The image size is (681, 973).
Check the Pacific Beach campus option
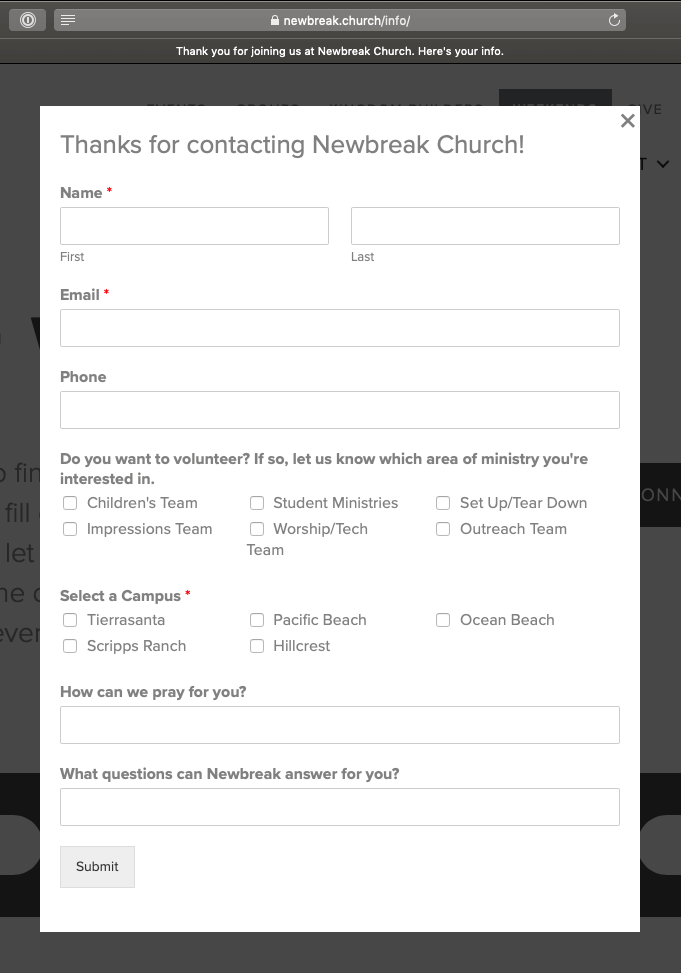point(257,620)
